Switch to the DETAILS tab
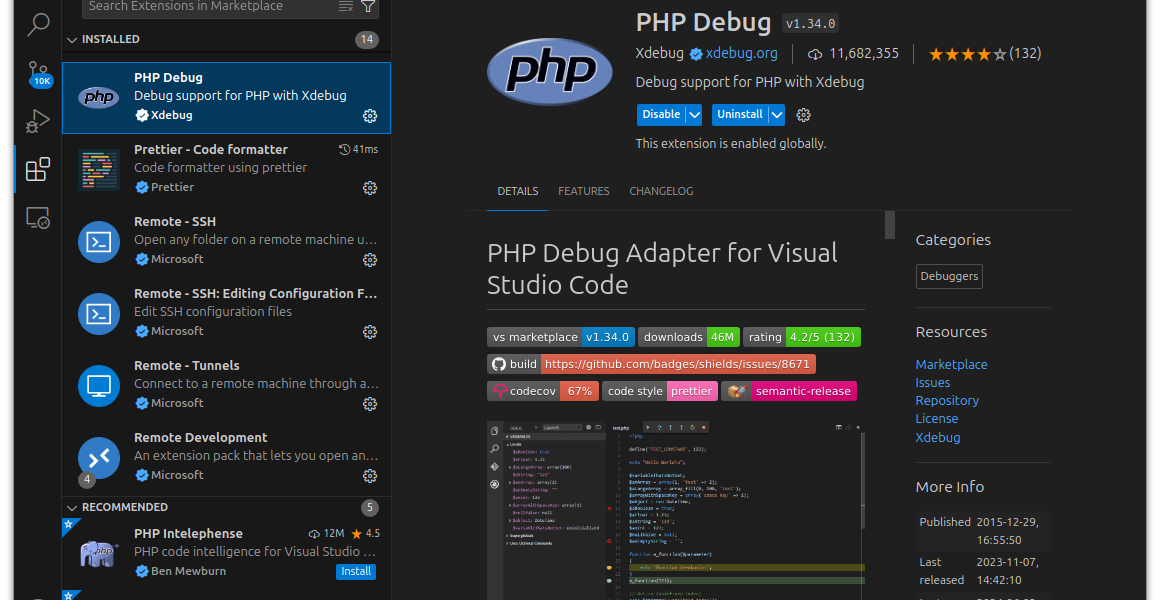The height and width of the screenshot is (600, 1160). (518, 191)
